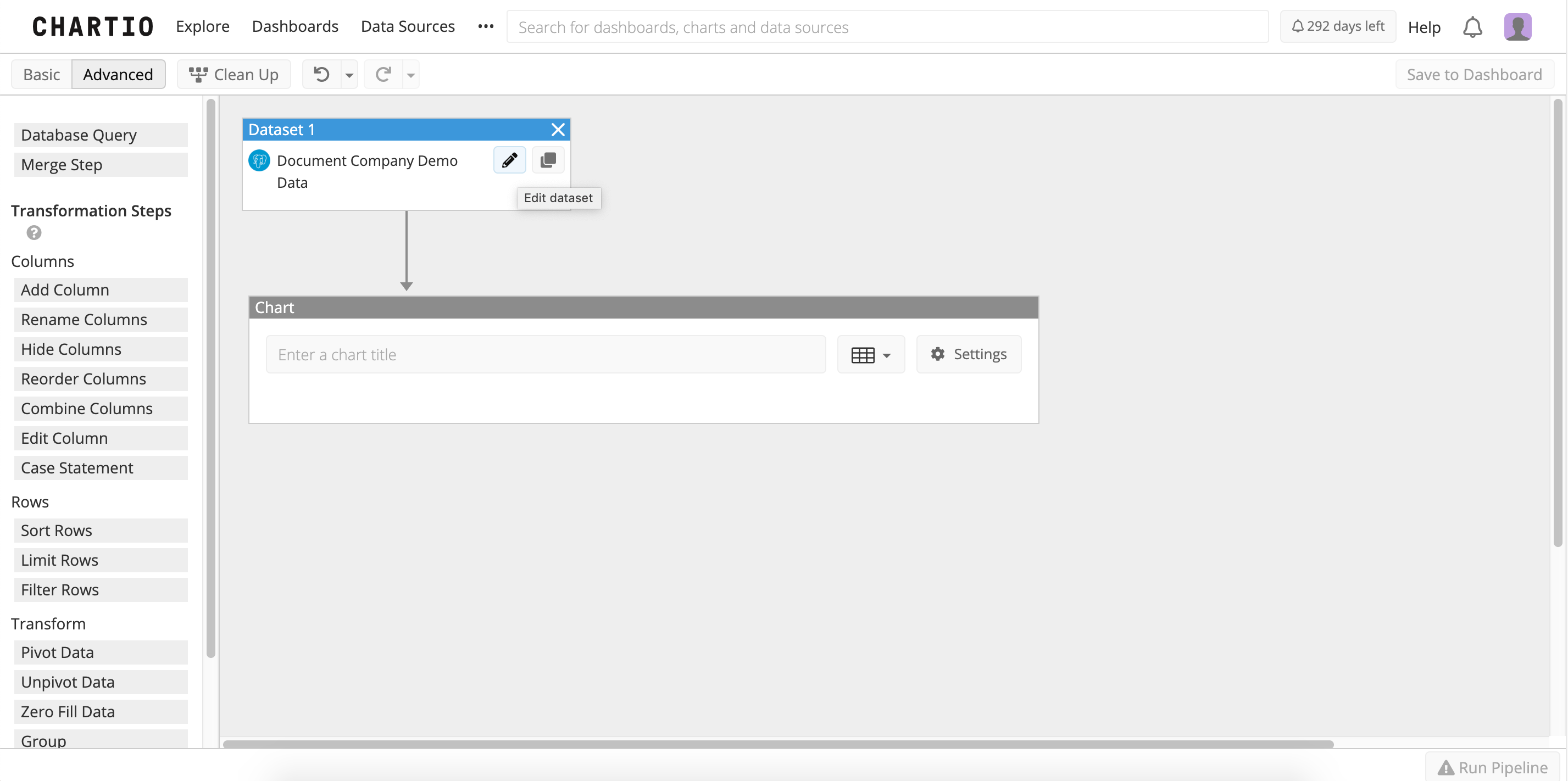The height and width of the screenshot is (781, 1568).
Task: Select Combine Columns step
Action: 101,409
